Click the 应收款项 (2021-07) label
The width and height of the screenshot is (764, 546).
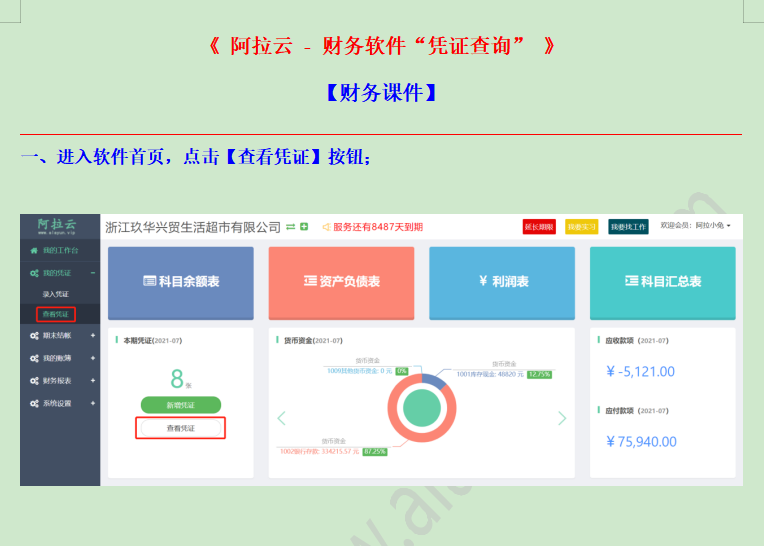click(x=637, y=340)
